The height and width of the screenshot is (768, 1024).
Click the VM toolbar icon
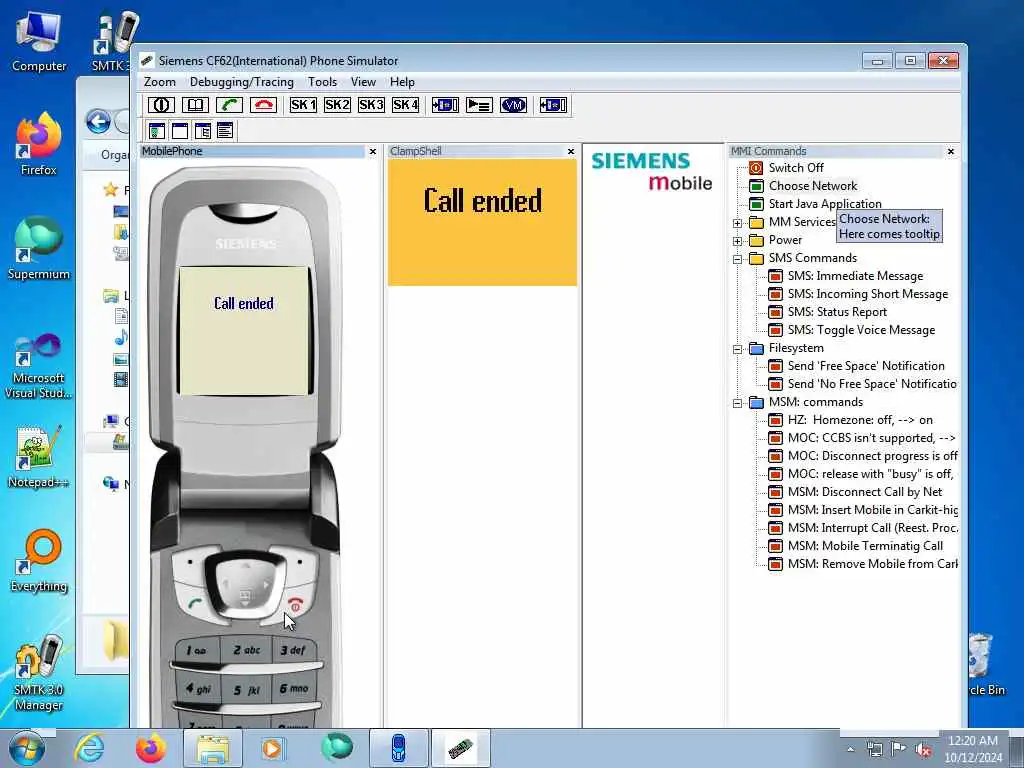click(513, 105)
